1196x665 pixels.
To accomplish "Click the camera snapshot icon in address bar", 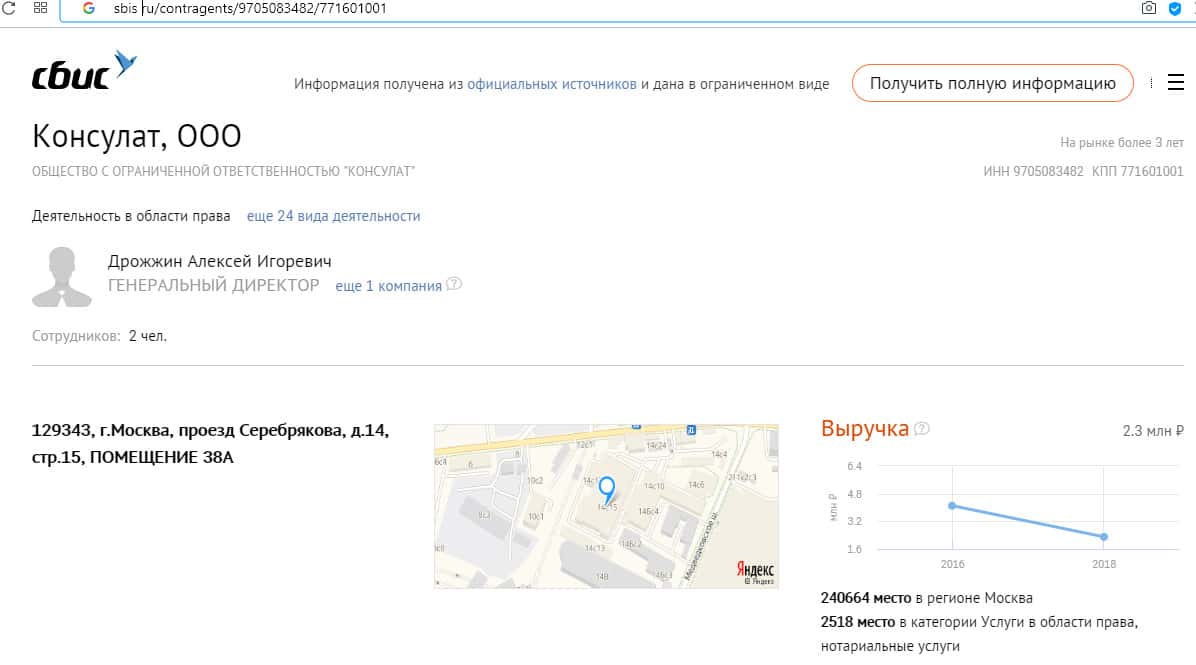I will (1149, 8).
